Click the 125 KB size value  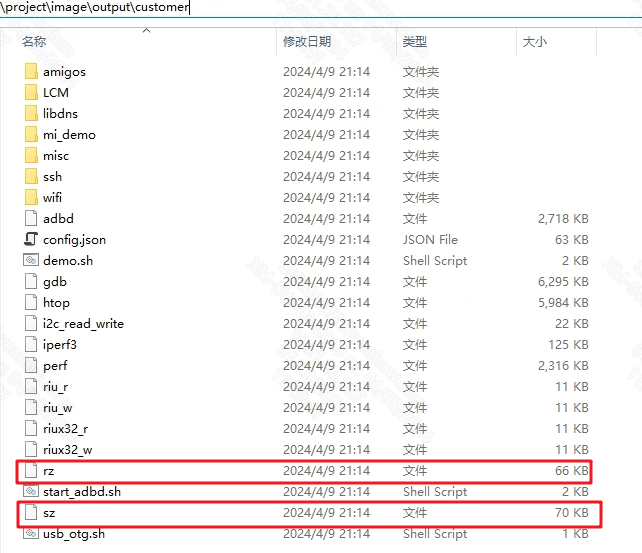[569, 345]
